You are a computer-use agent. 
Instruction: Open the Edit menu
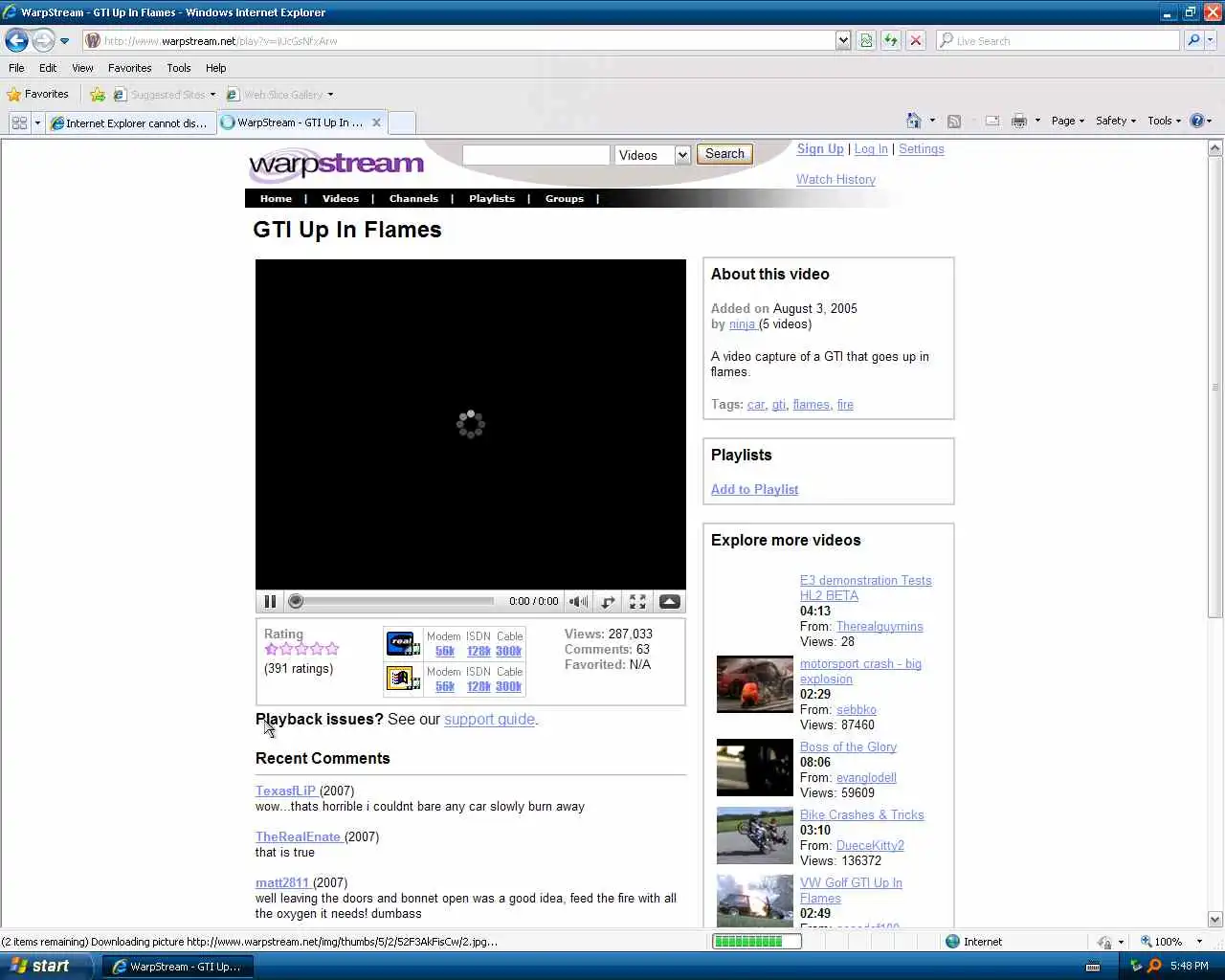[x=48, y=68]
